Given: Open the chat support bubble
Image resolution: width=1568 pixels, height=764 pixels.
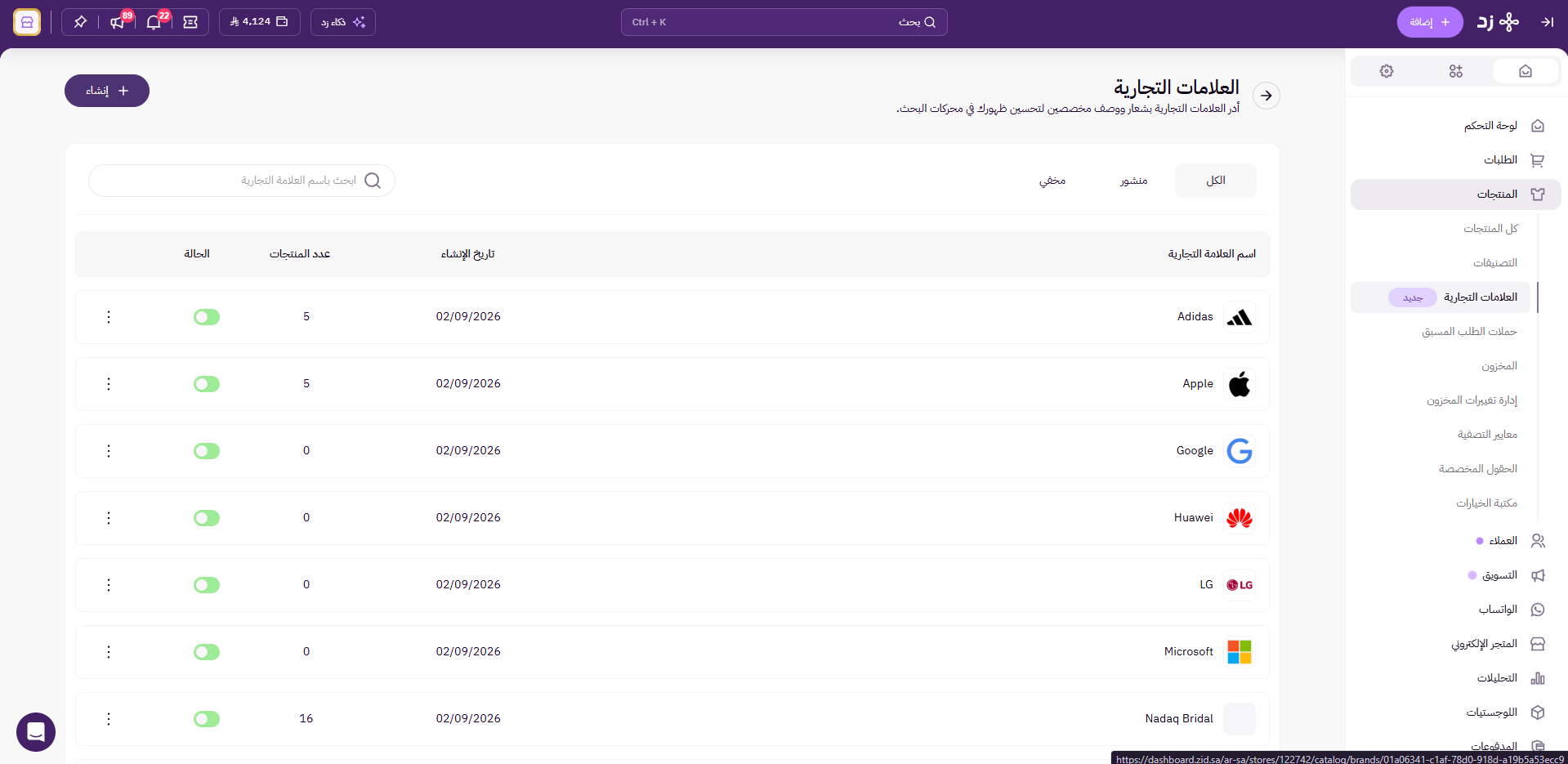Looking at the screenshot, I should tap(36, 731).
